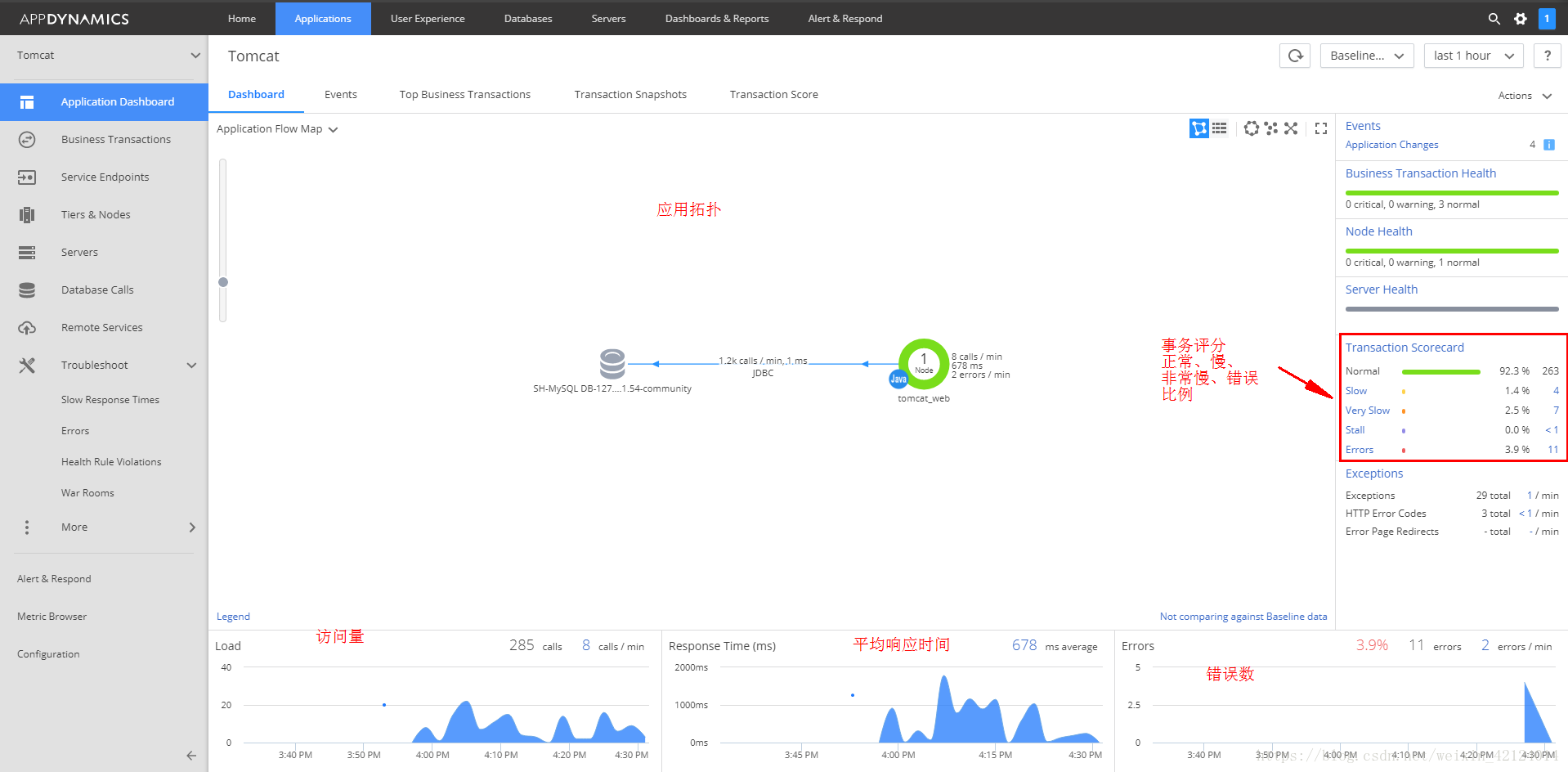Select the MySQL database icon on map
This screenshot has height=772, width=1568.
pyautogui.click(x=612, y=364)
